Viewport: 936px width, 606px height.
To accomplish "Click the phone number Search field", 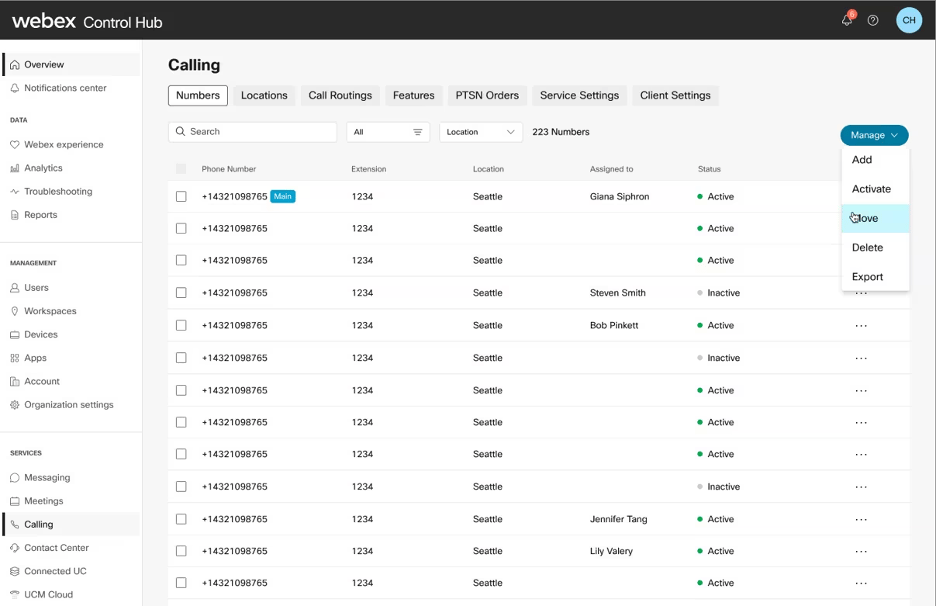I will click(252, 131).
